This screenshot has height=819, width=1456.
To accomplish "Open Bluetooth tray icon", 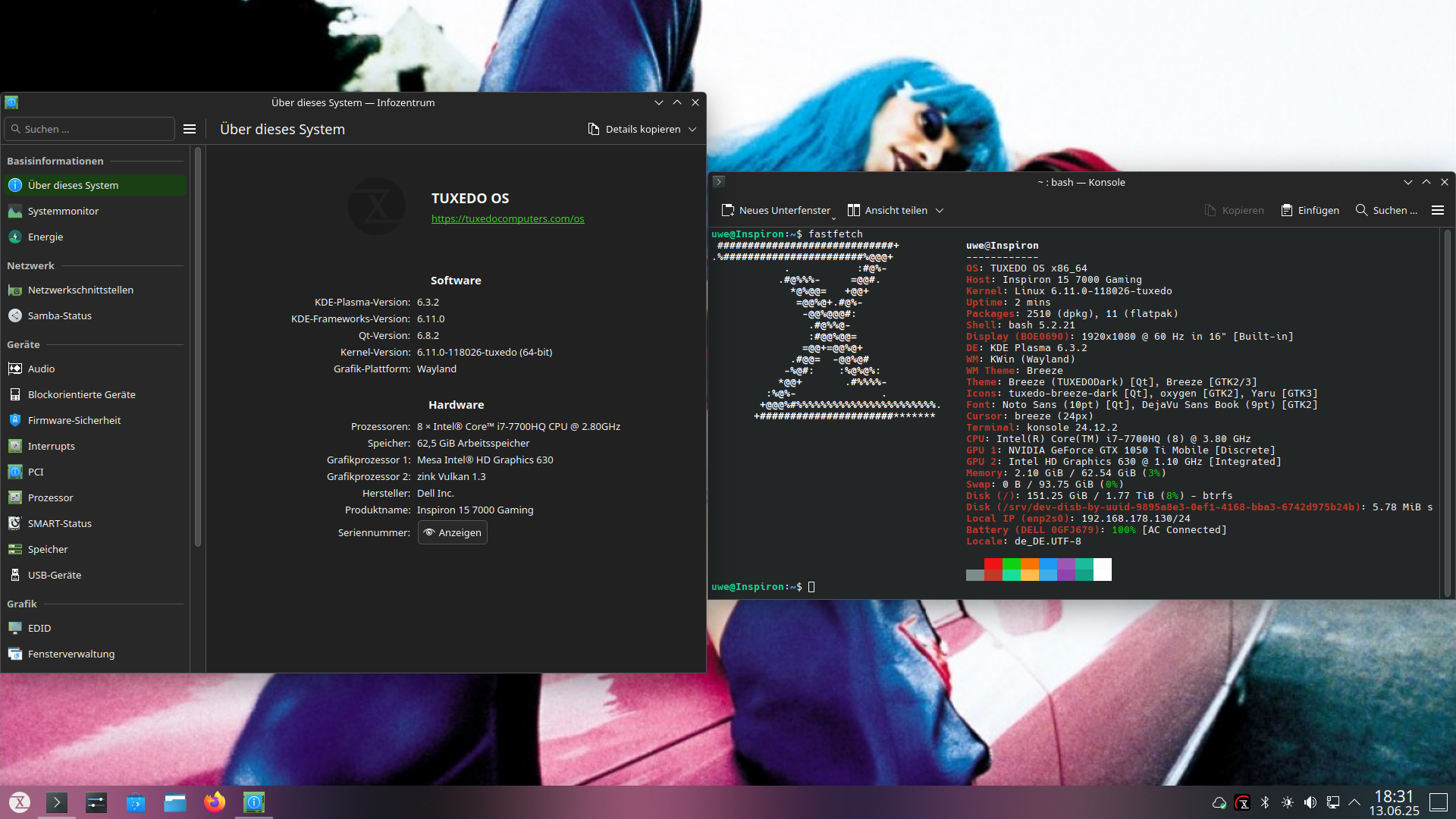I will point(1265,802).
